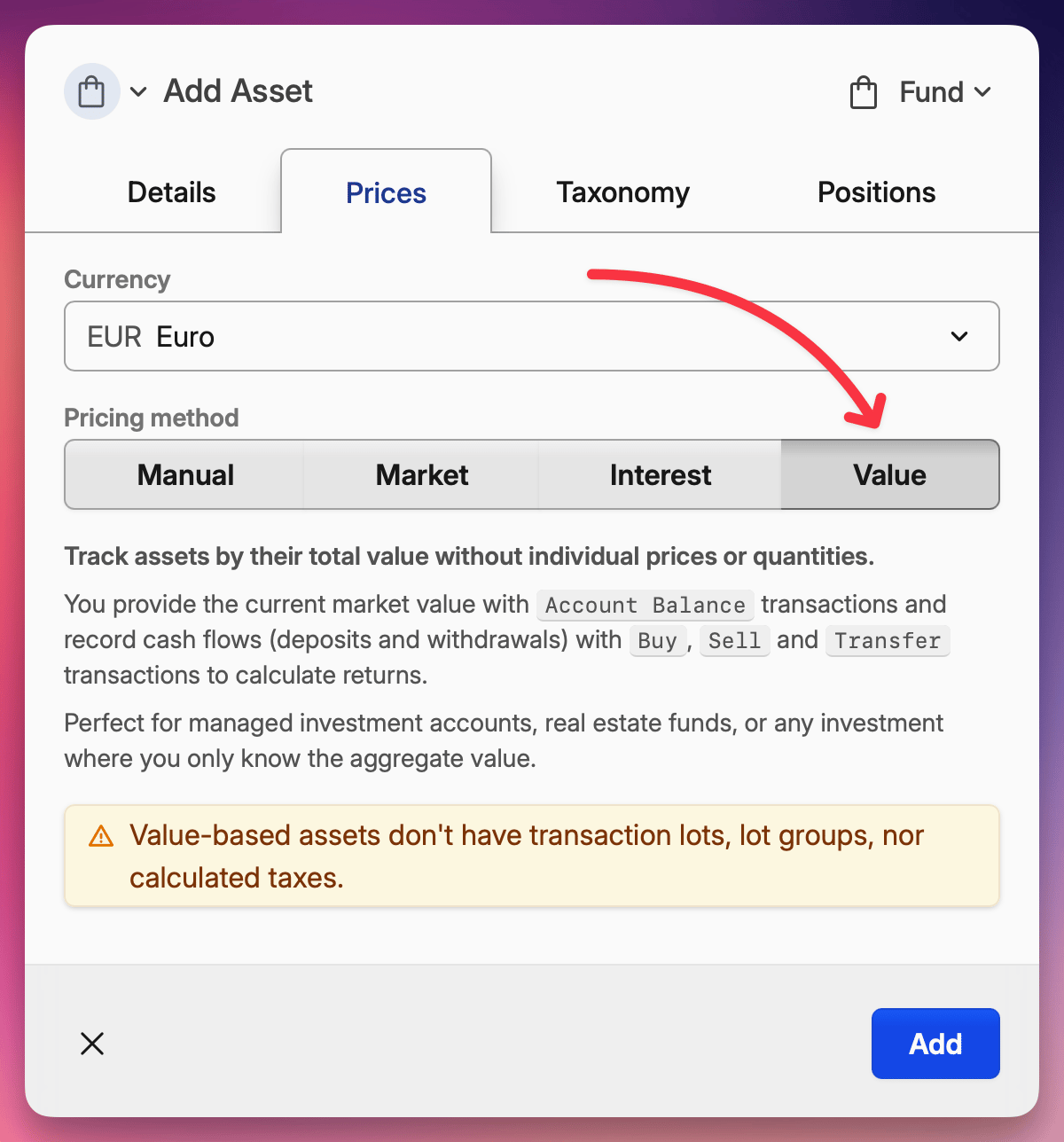Close the dialog with X icon
This screenshot has height=1142, width=1064.
tap(92, 1044)
